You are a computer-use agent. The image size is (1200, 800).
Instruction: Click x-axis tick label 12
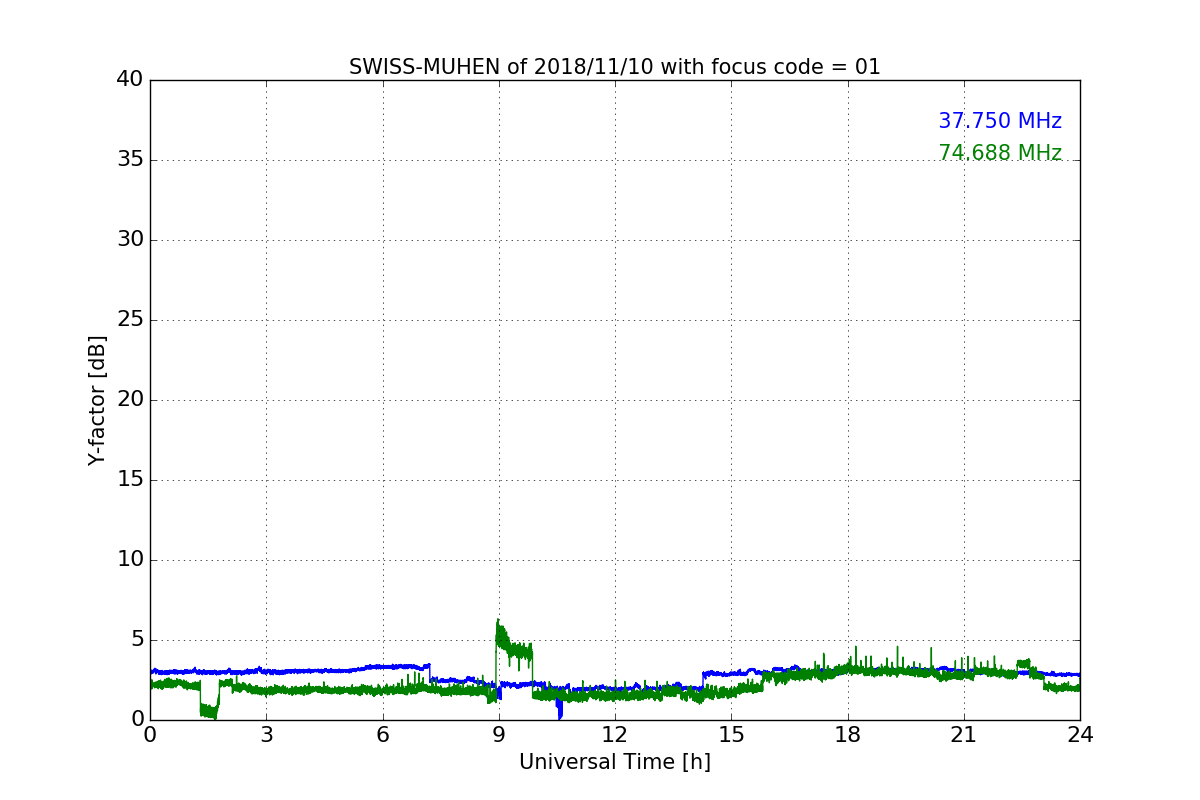(614, 735)
